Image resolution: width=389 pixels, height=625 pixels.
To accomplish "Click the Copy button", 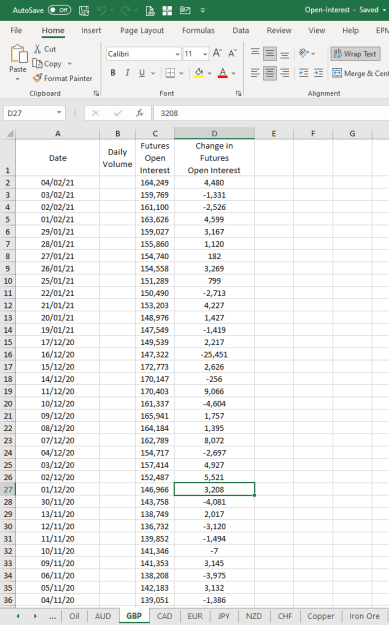I will coord(47,64).
